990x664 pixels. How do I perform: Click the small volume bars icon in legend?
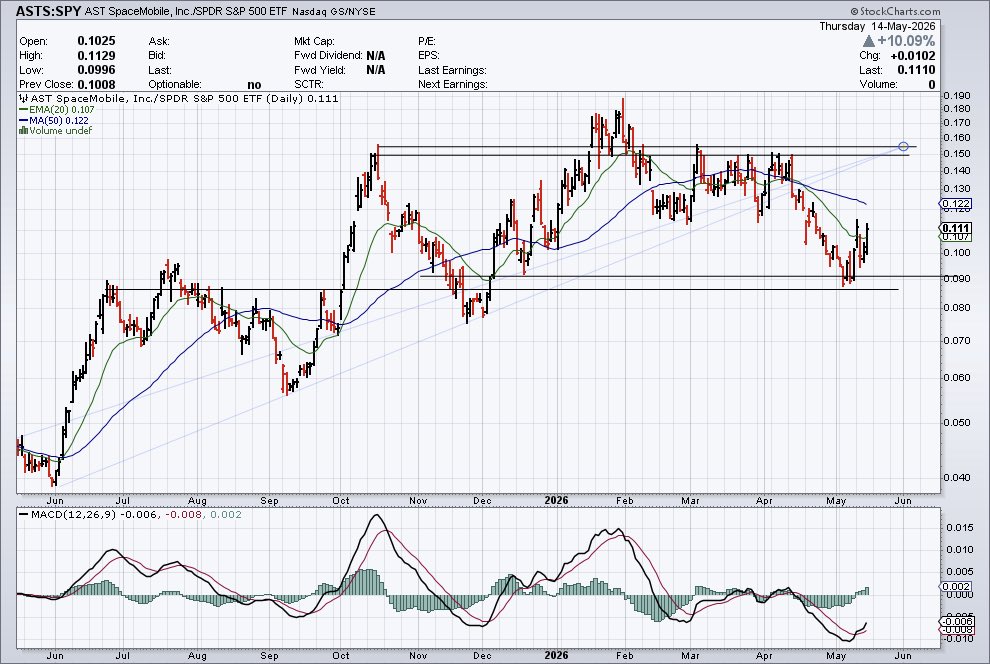pyautogui.click(x=23, y=130)
